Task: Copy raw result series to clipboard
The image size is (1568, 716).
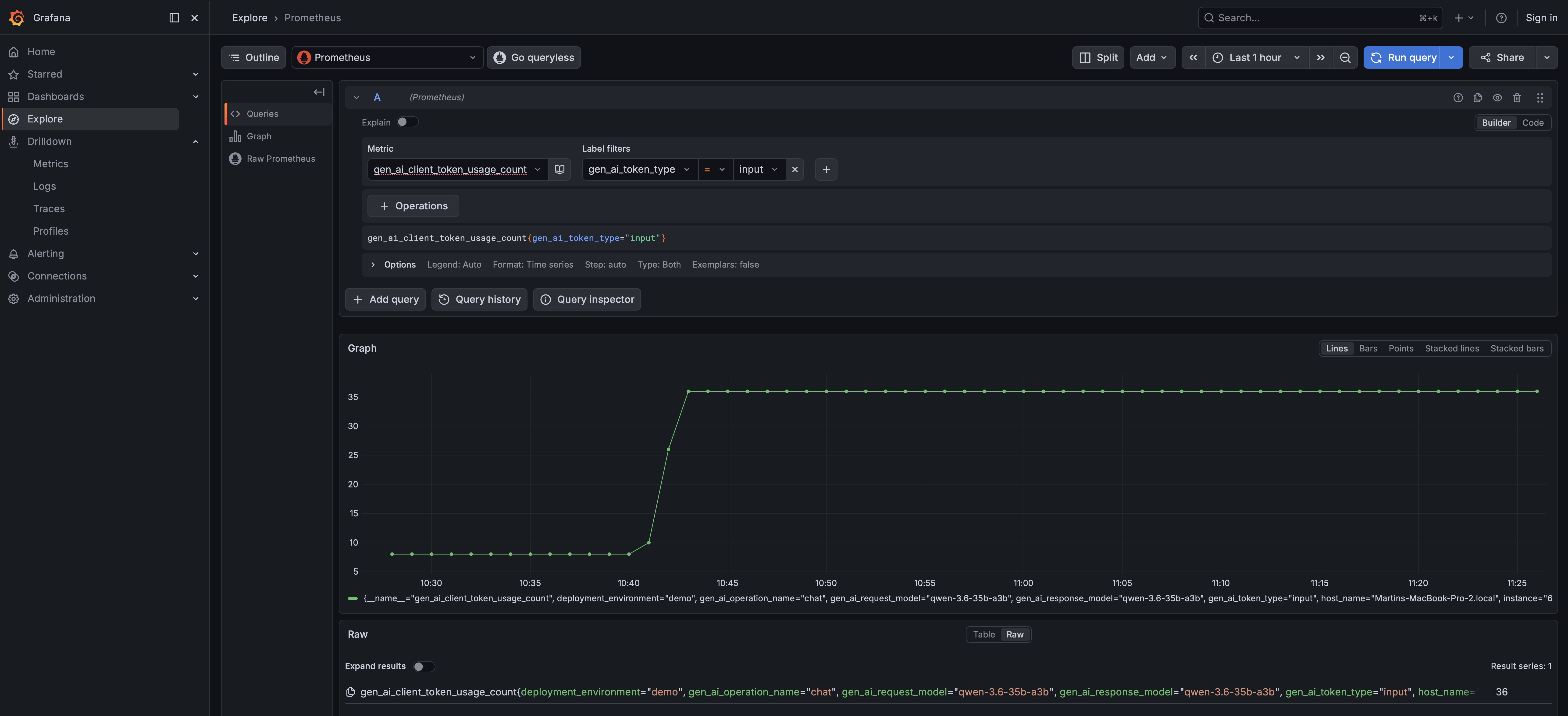Action: (x=351, y=692)
